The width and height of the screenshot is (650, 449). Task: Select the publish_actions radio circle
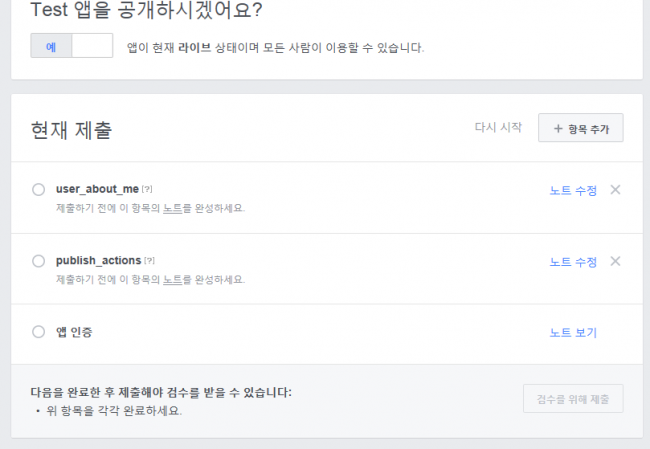pos(39,261)
